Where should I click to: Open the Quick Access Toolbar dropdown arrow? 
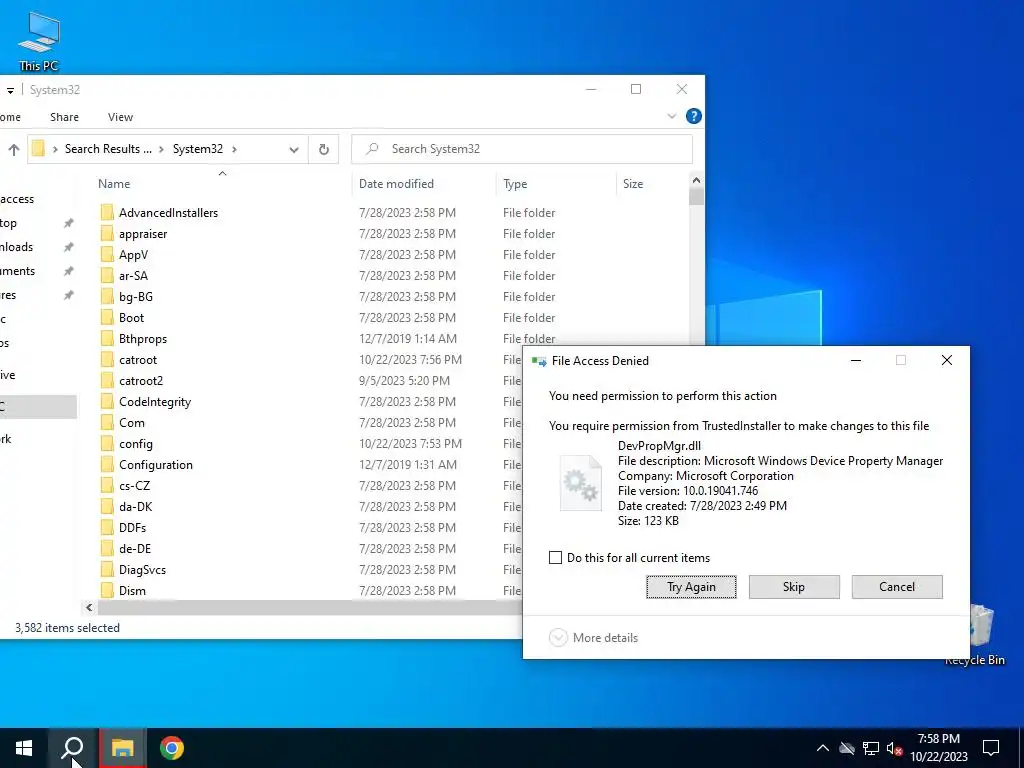click(10, 90)
